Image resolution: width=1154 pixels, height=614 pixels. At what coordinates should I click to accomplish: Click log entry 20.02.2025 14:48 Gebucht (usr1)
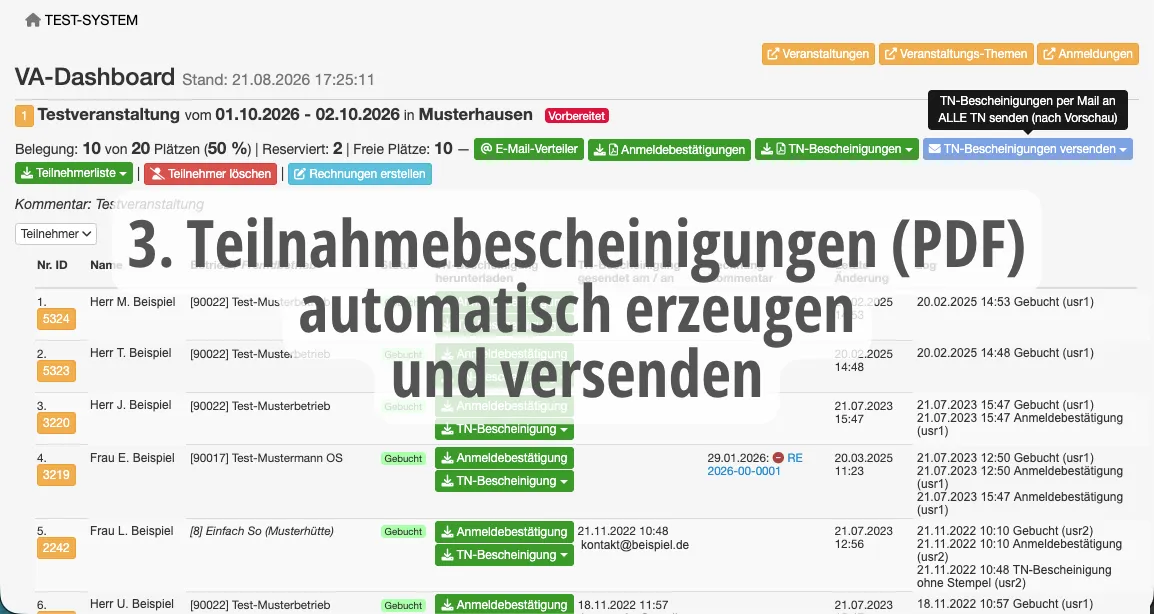pos(1005,353)
